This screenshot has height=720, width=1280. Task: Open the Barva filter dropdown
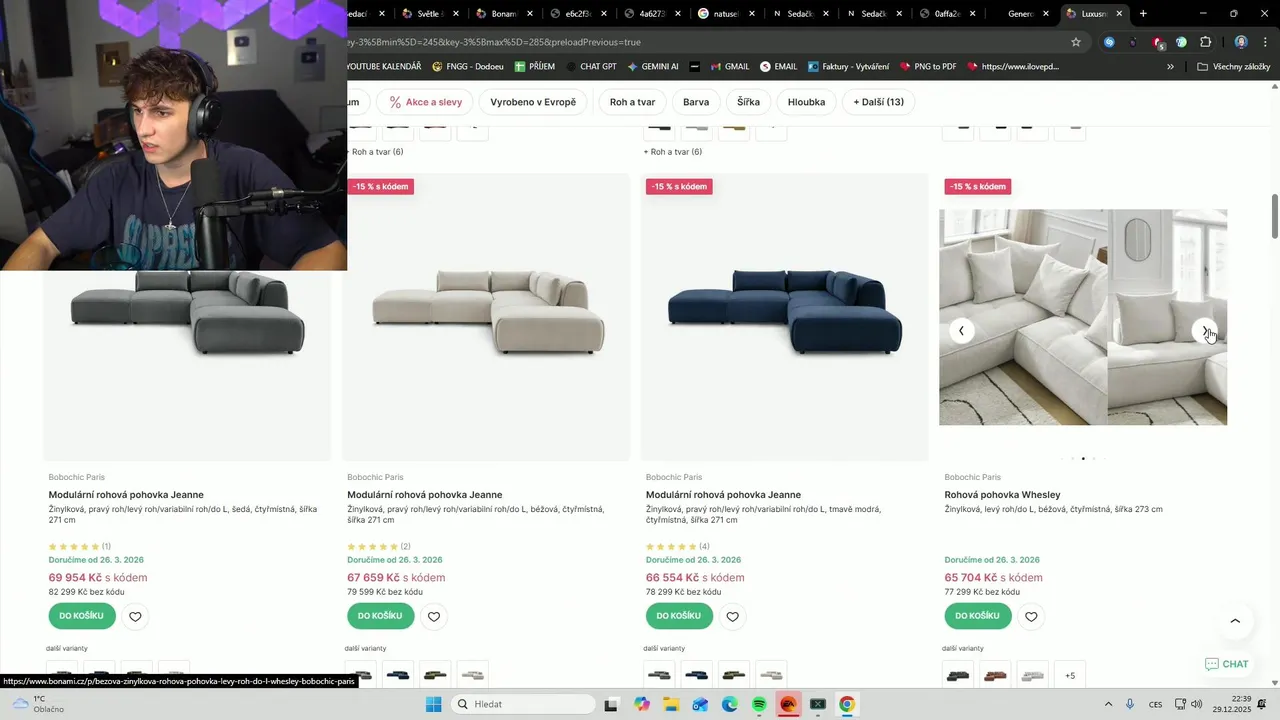click(x=696, y=102)
